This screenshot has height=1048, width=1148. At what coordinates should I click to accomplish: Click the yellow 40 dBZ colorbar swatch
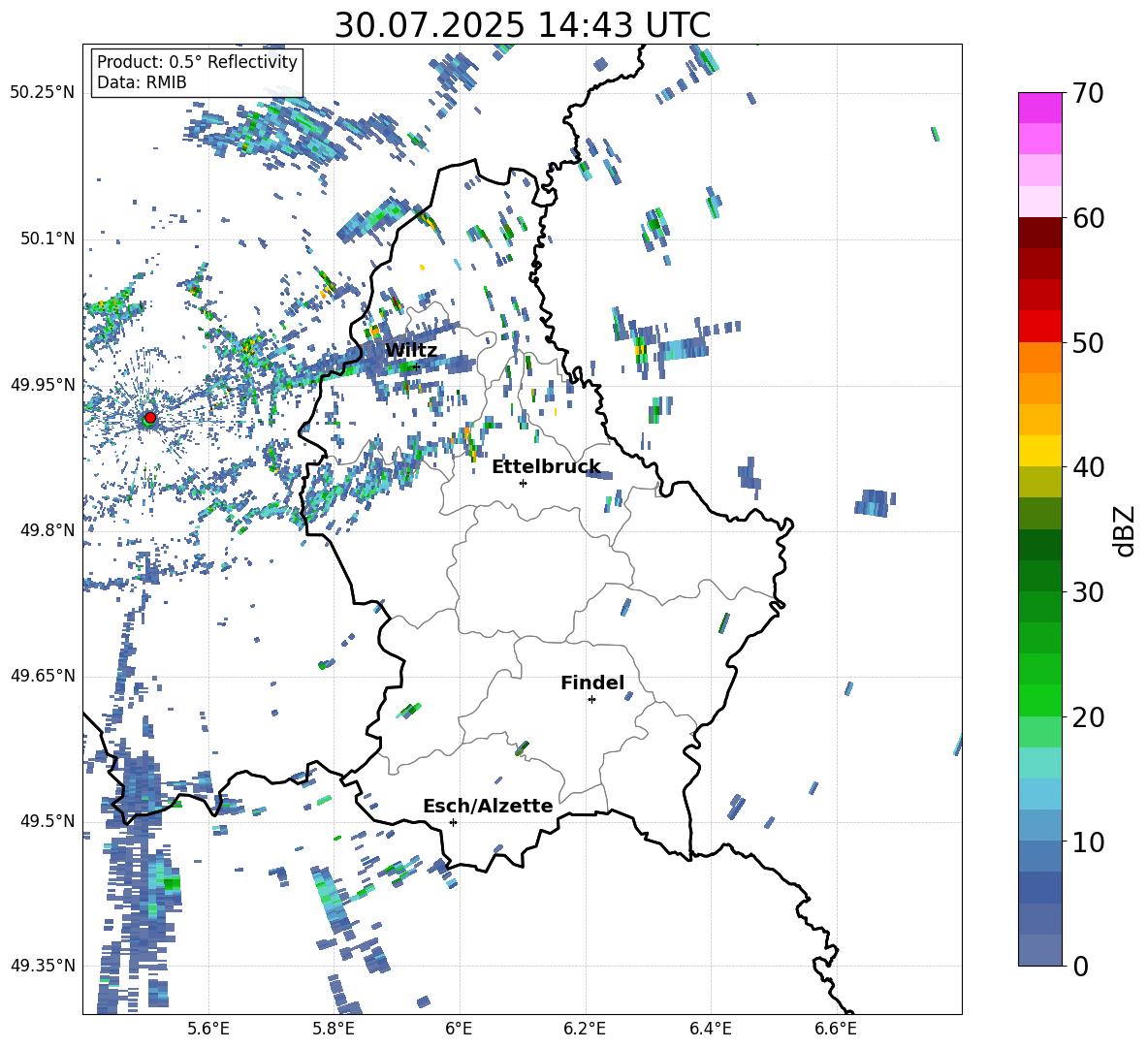point(1039,451)
